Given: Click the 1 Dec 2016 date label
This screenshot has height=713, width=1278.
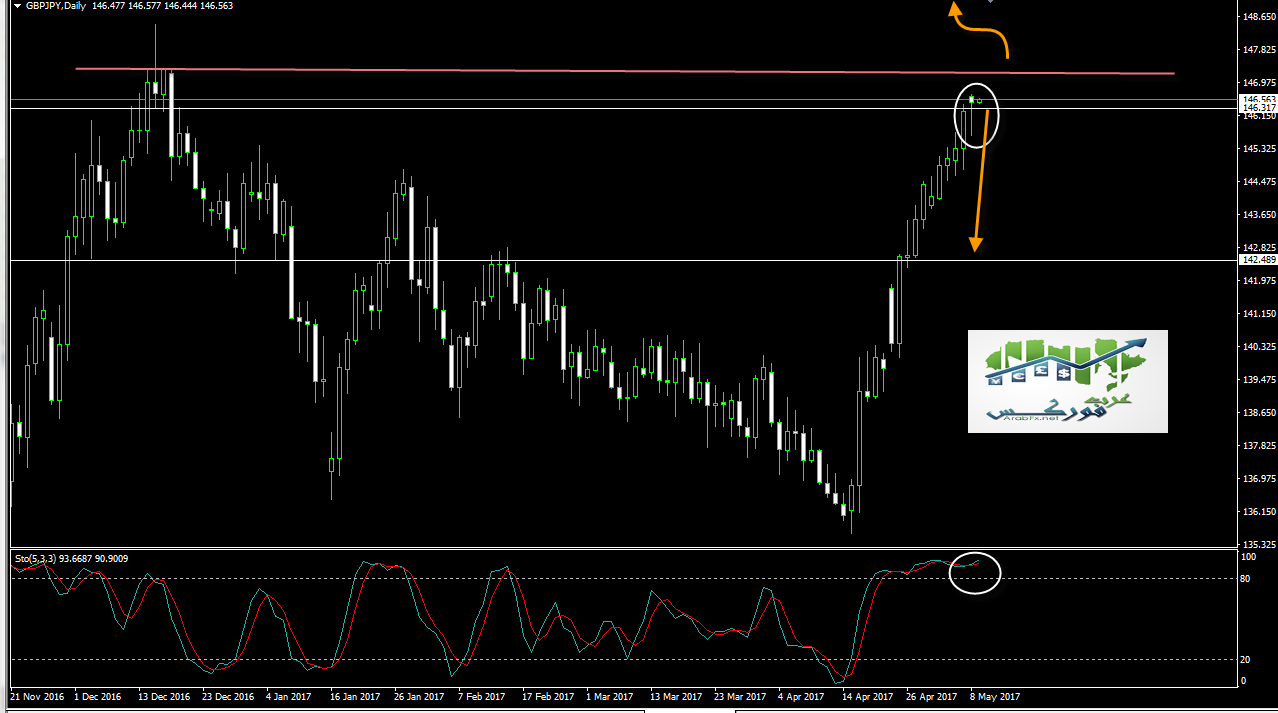Looking at the screenshot, I should click(96, 696).
